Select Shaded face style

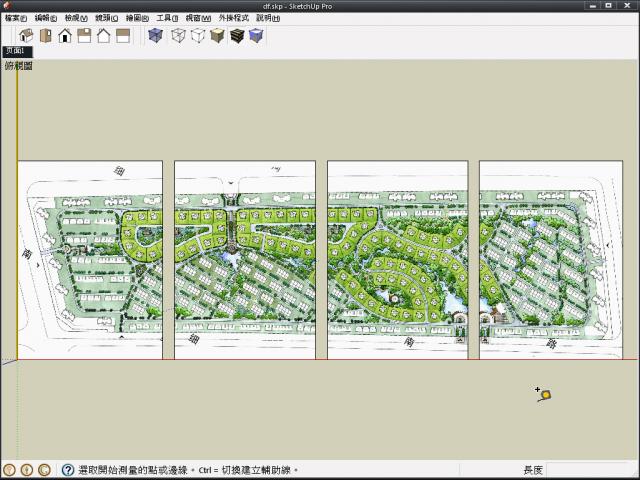[x=217, y=36]
